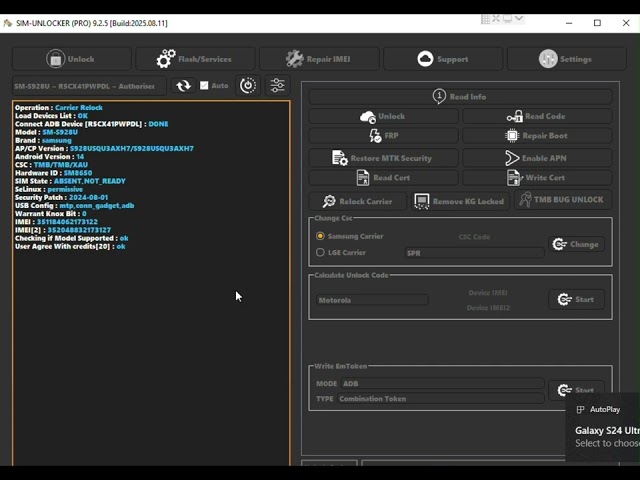Click the key-and-lock icon beside Read Code
Screen dimensions: 640x480
coord(515,117)
